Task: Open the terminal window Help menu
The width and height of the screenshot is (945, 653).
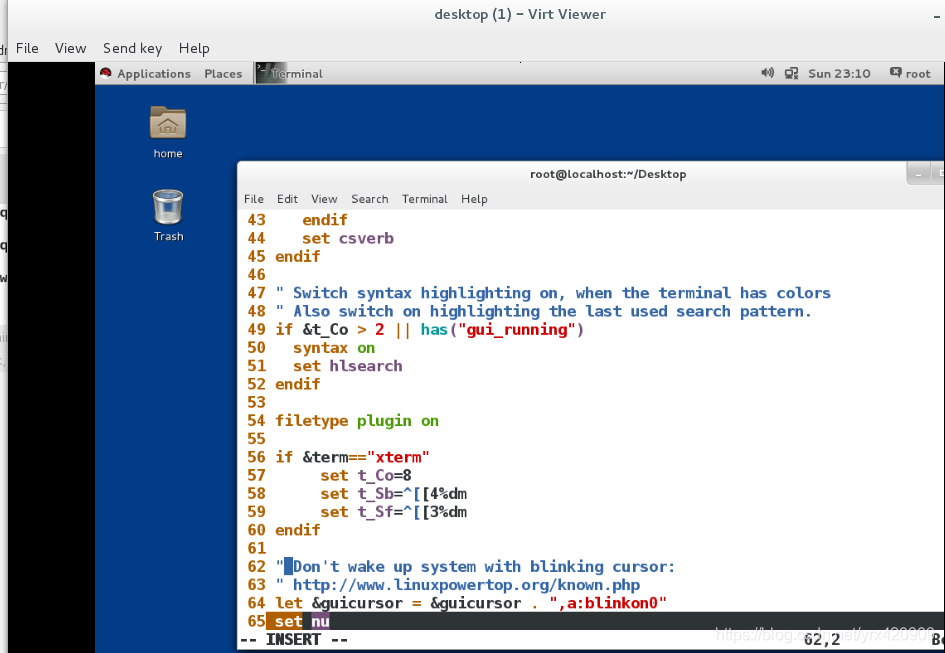Action: pos(474,199)
